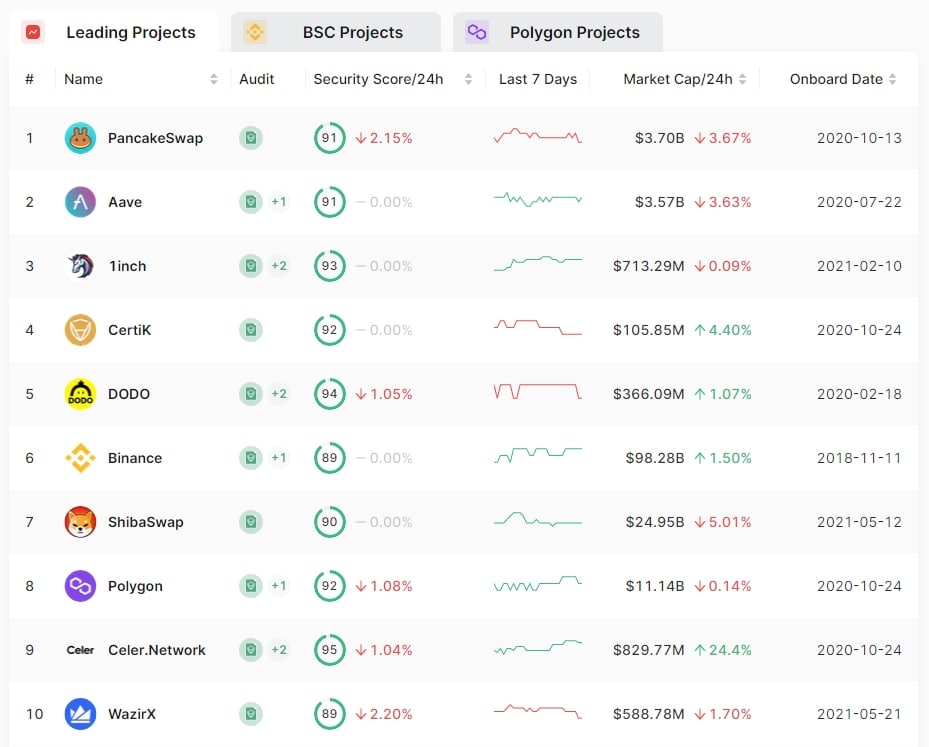Click the PancakeSwap bunny logo icon
This screenshot has height=747, width=929.
80,138
